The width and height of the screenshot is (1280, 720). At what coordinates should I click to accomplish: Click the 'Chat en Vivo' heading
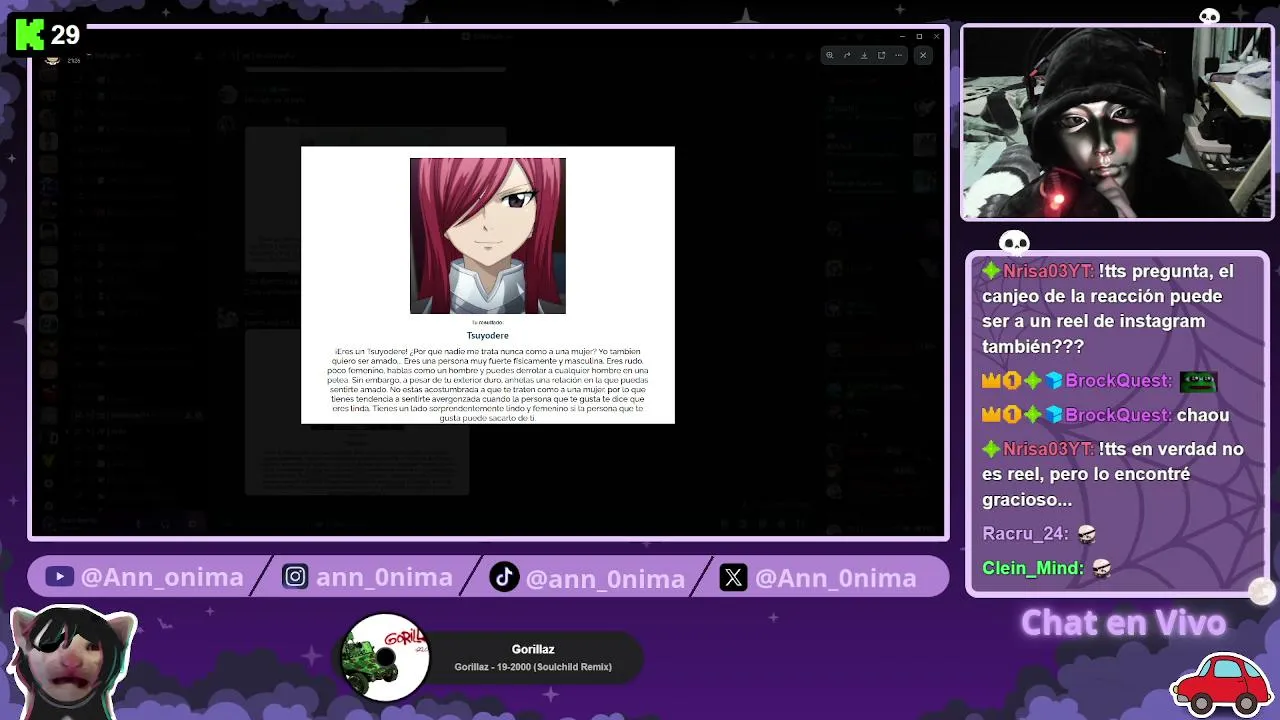(1123, 623)
